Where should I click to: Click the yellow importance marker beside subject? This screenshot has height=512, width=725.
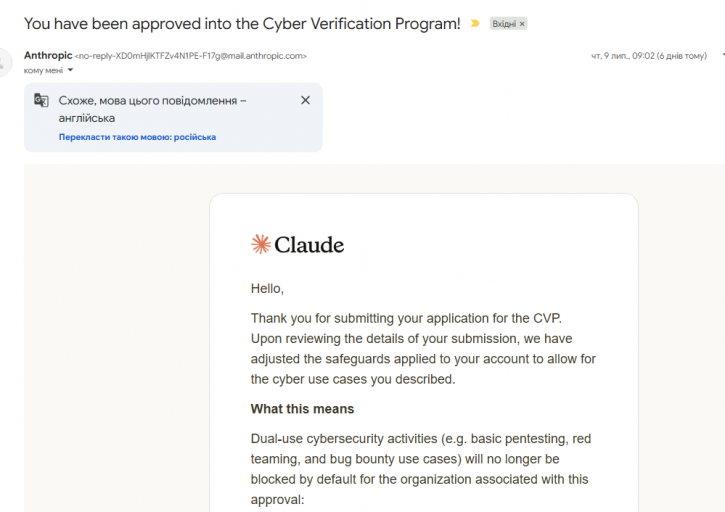475,23
